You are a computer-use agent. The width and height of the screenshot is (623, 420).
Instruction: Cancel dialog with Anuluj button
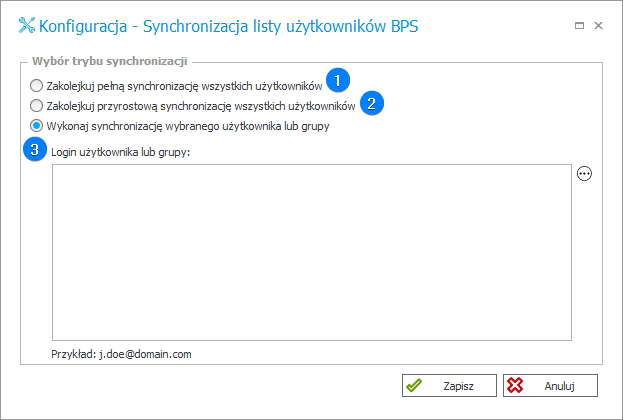(x=550, y=385)
